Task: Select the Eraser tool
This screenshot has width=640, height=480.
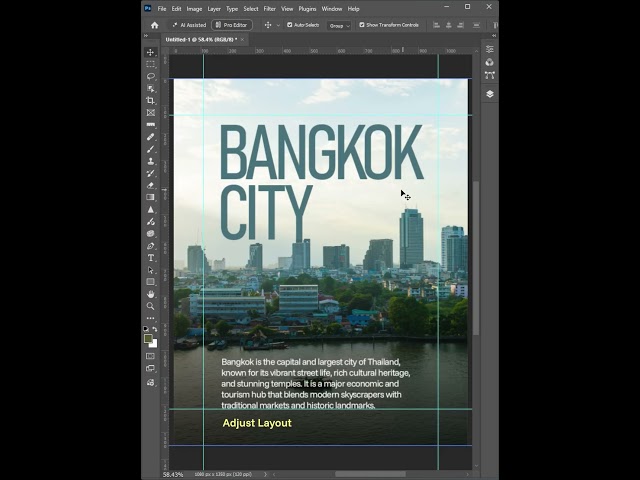Action: click(151, 185)
